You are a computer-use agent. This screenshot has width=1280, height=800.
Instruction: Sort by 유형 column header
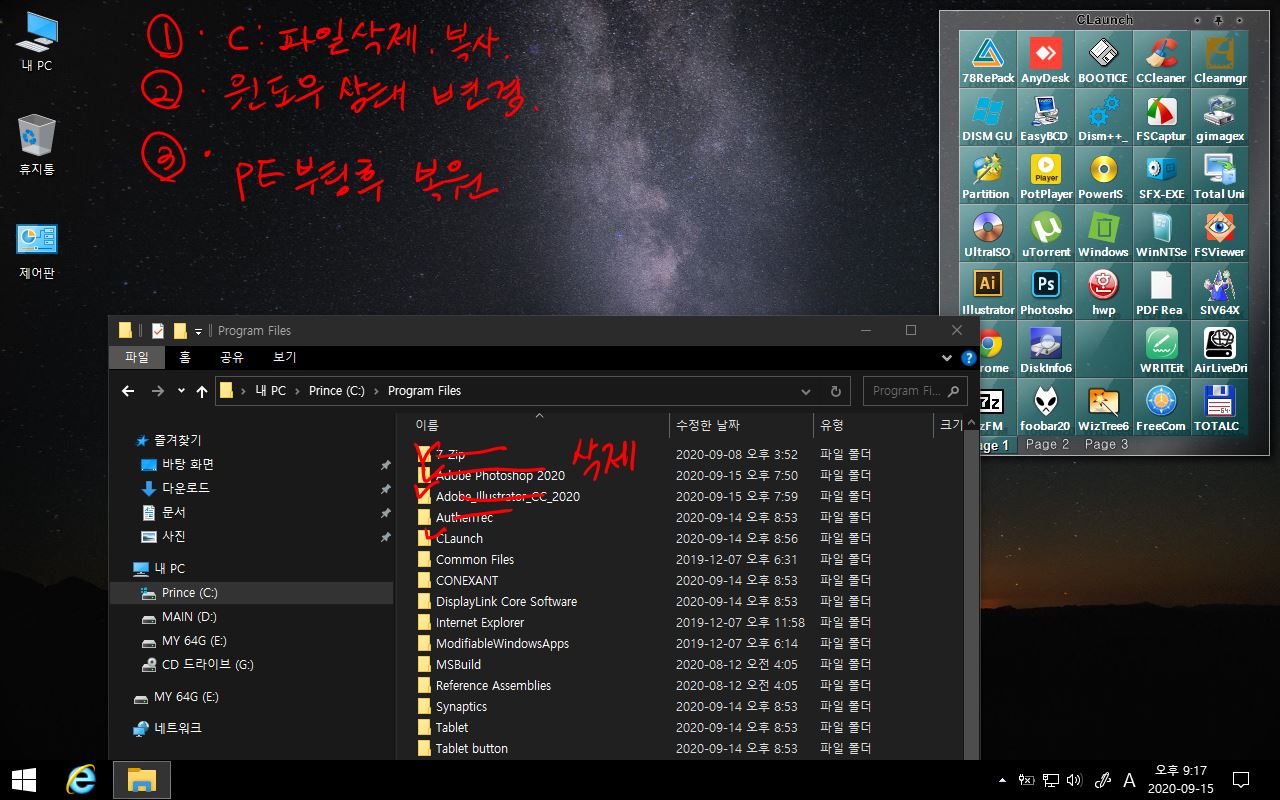point(872,425)
